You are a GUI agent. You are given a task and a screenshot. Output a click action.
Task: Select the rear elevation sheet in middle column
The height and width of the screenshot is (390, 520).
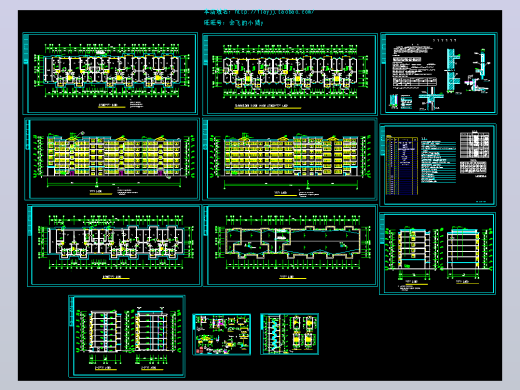(x=290, y=159)
